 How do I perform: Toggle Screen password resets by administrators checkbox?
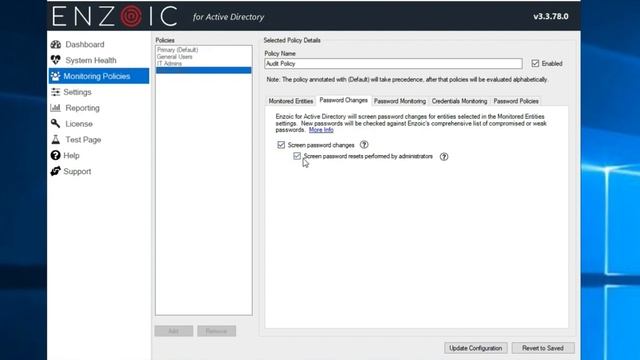297,156
